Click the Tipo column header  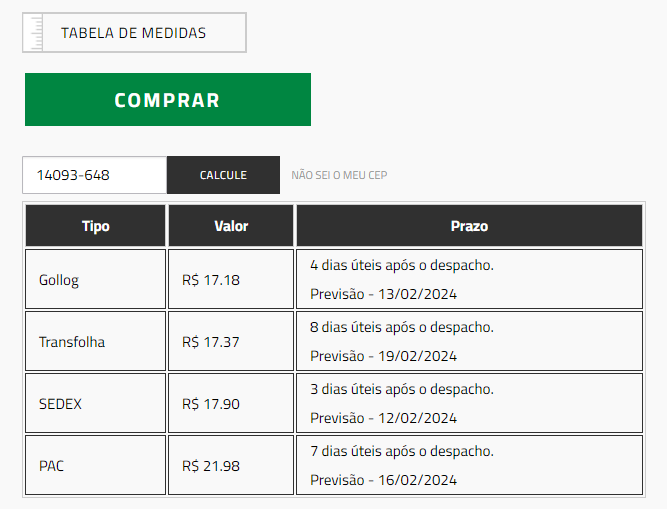pyautogui.click(x=95, y=226)
